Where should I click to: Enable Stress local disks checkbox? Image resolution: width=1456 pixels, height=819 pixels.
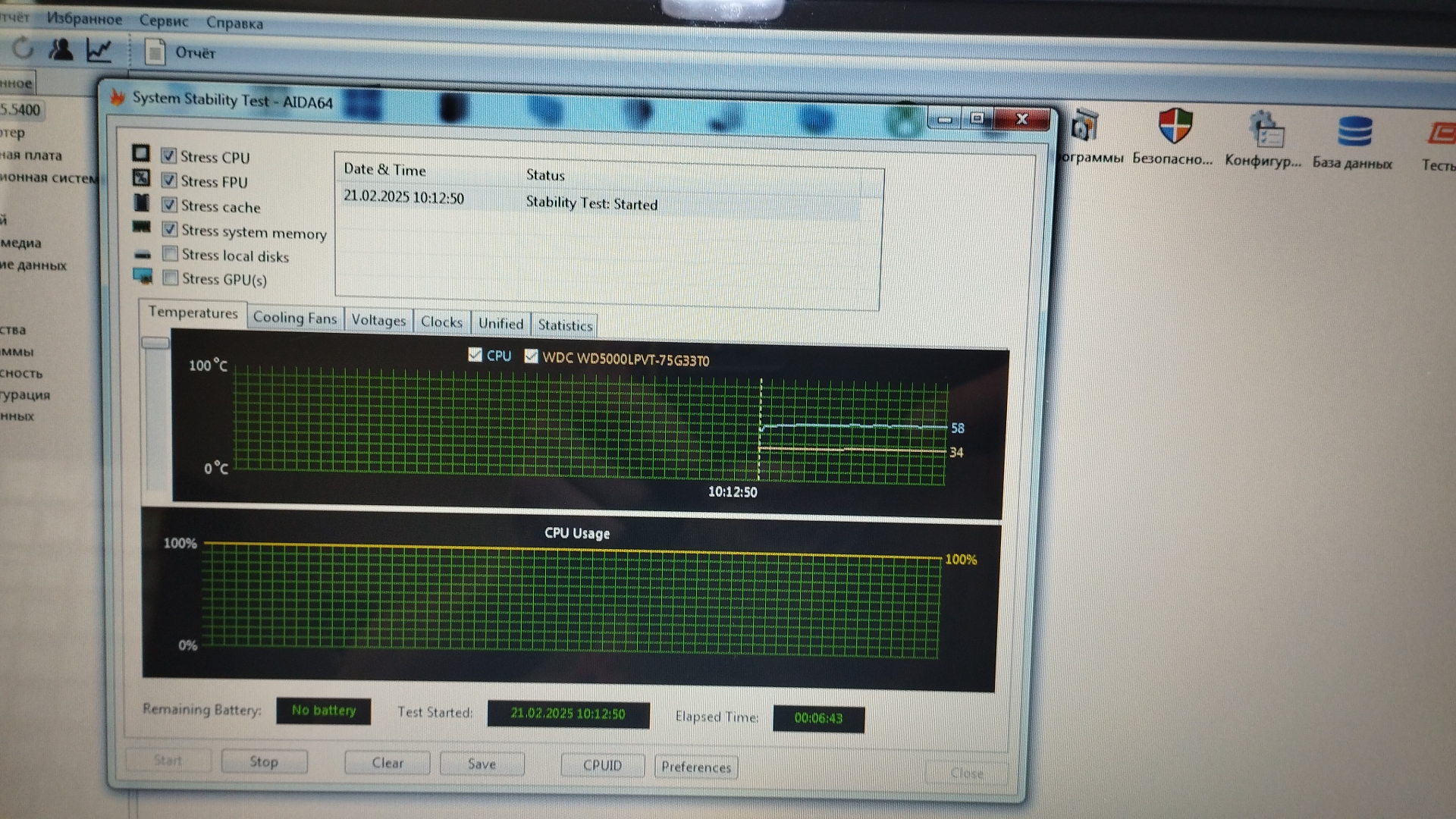point(170,253)
